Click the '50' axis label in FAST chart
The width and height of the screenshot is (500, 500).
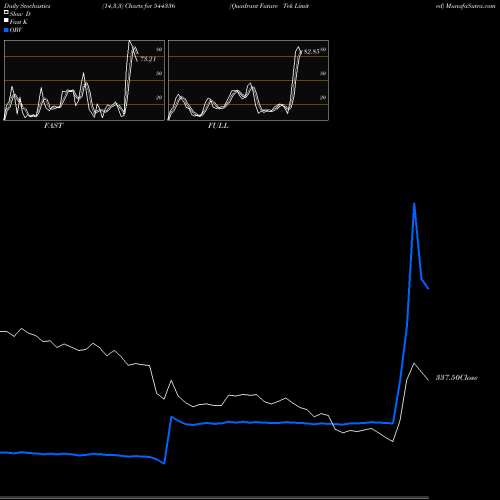tap(159, 73)
